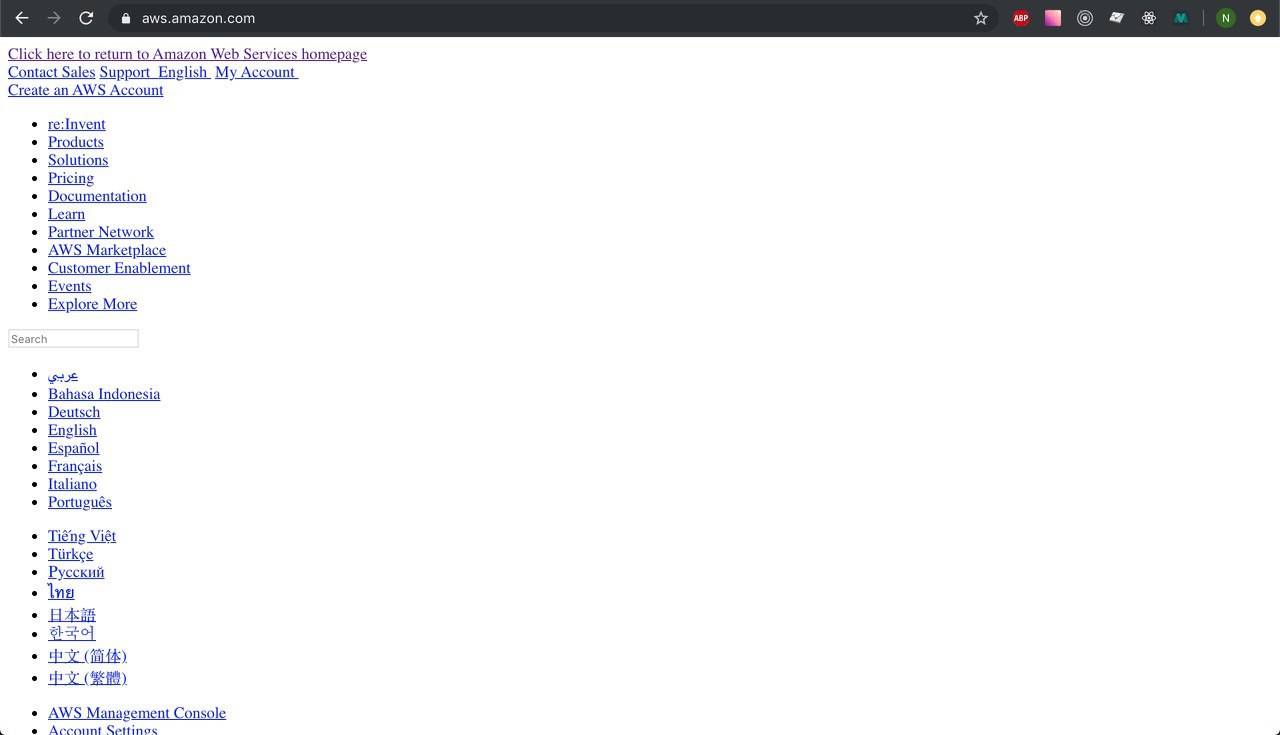Open the Solutions navigation item
This screenshot has width=1280, height=735.
pos(78,160)
